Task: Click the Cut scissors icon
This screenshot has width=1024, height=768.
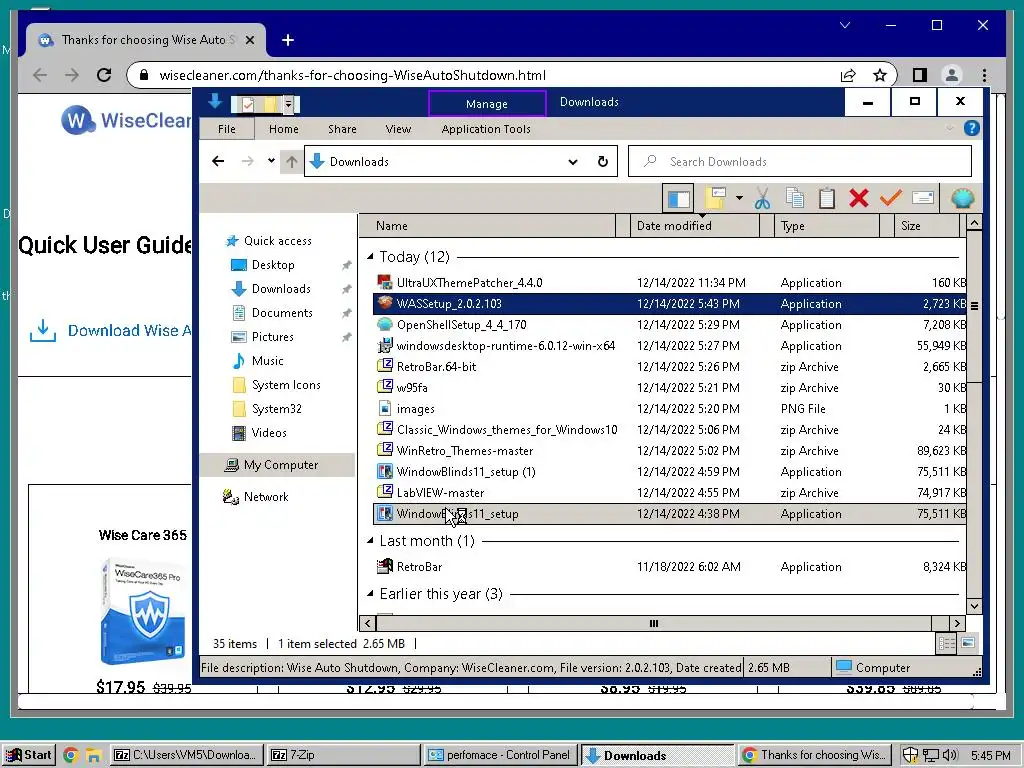Action: click(762, 198)
